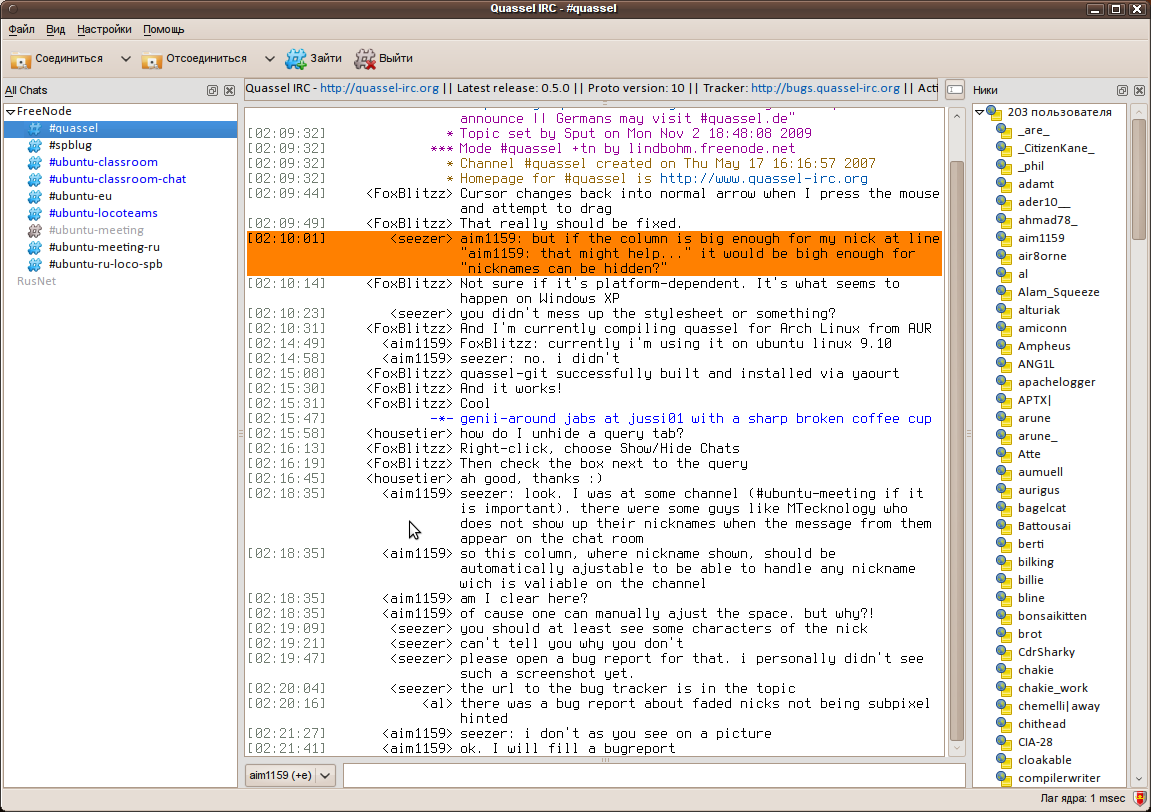Select nick Ampheus in the list
The width and height of the screenshot is (1151, 812).
coord(1044,346)
